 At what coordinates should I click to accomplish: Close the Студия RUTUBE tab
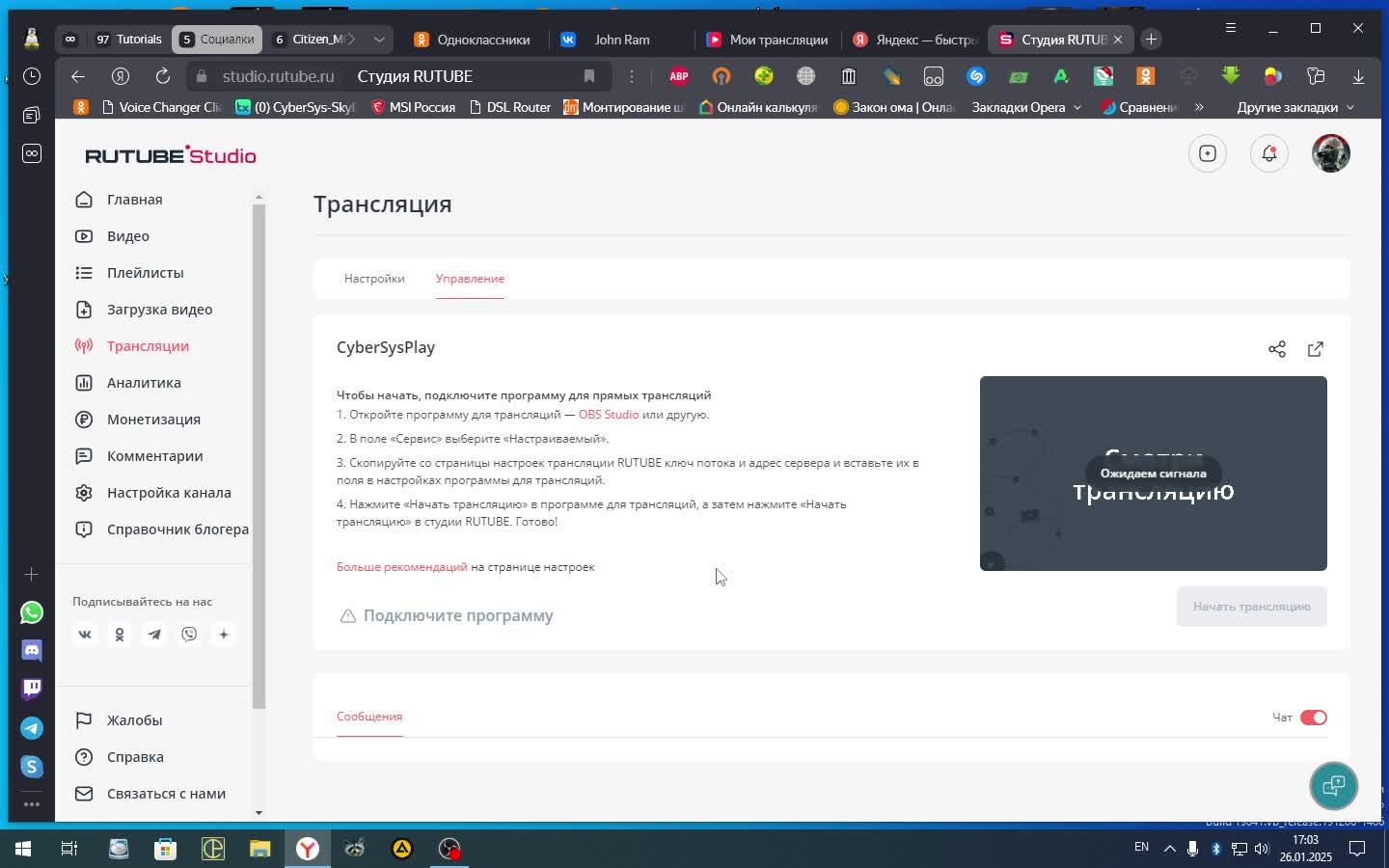1118,40
